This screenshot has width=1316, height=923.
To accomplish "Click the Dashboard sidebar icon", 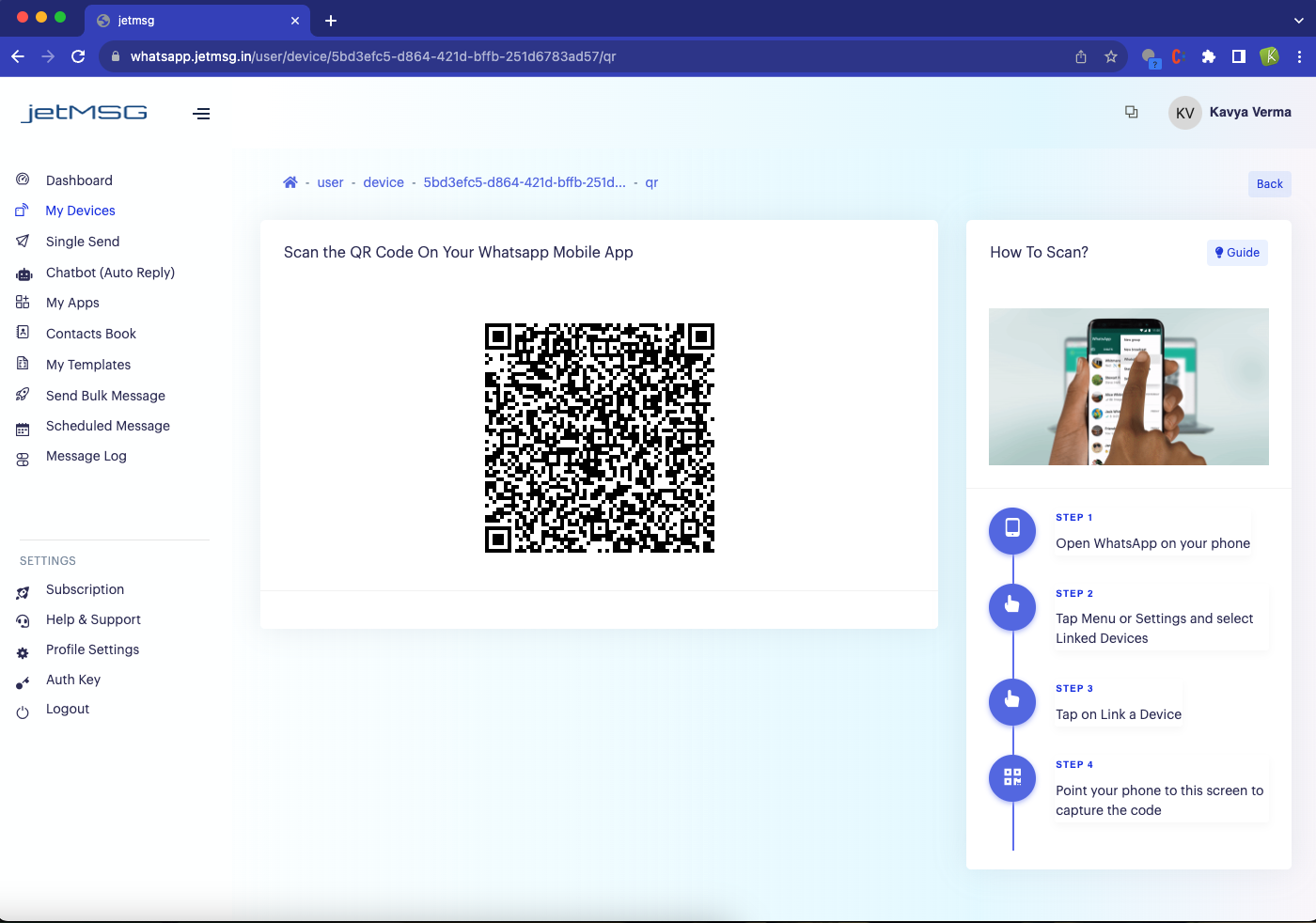I will (23, 180).
